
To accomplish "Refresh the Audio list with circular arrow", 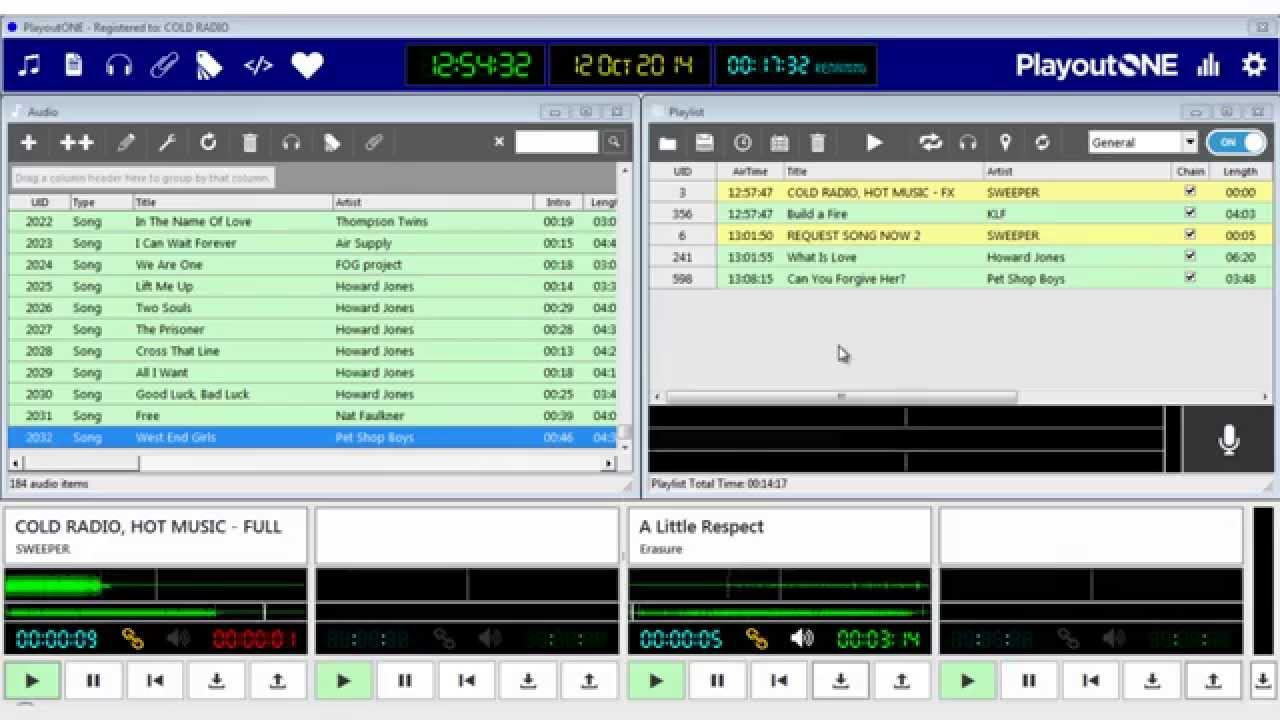I will [x=208, y=143].
